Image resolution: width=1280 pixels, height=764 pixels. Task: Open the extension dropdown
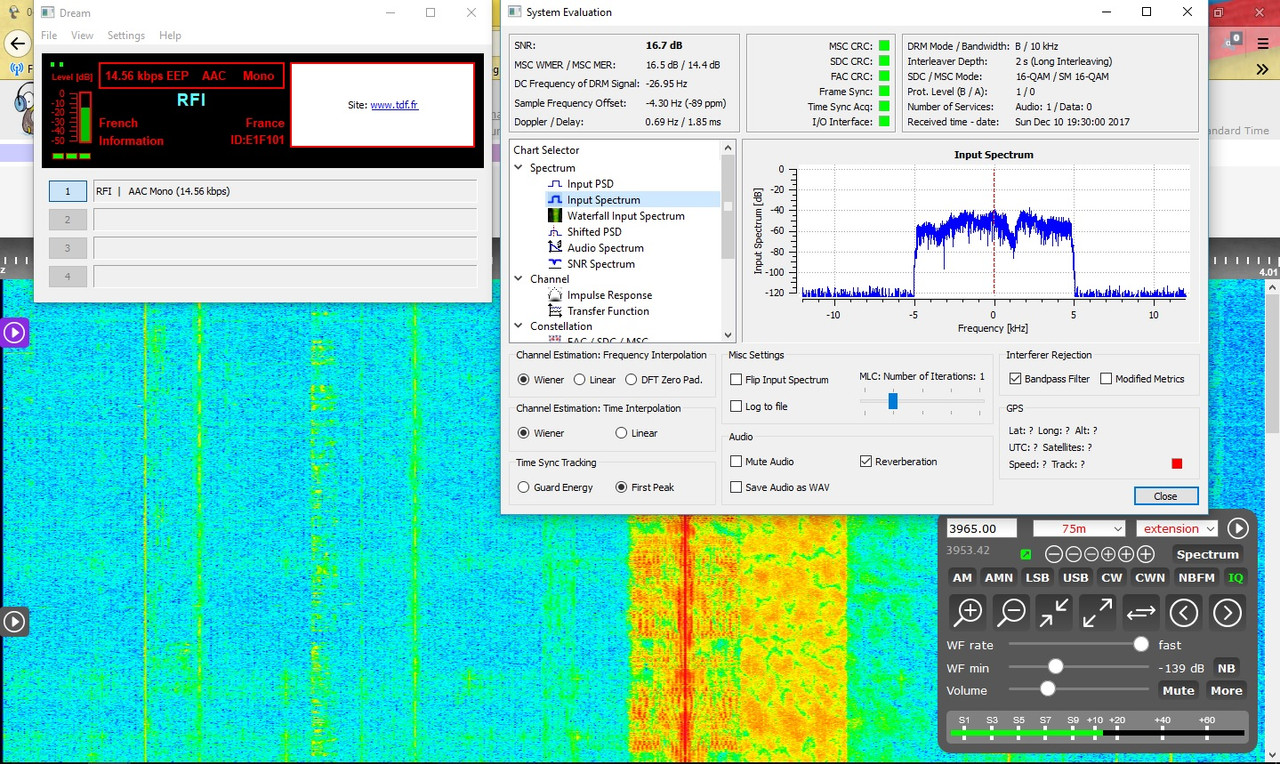[1177, 528]
